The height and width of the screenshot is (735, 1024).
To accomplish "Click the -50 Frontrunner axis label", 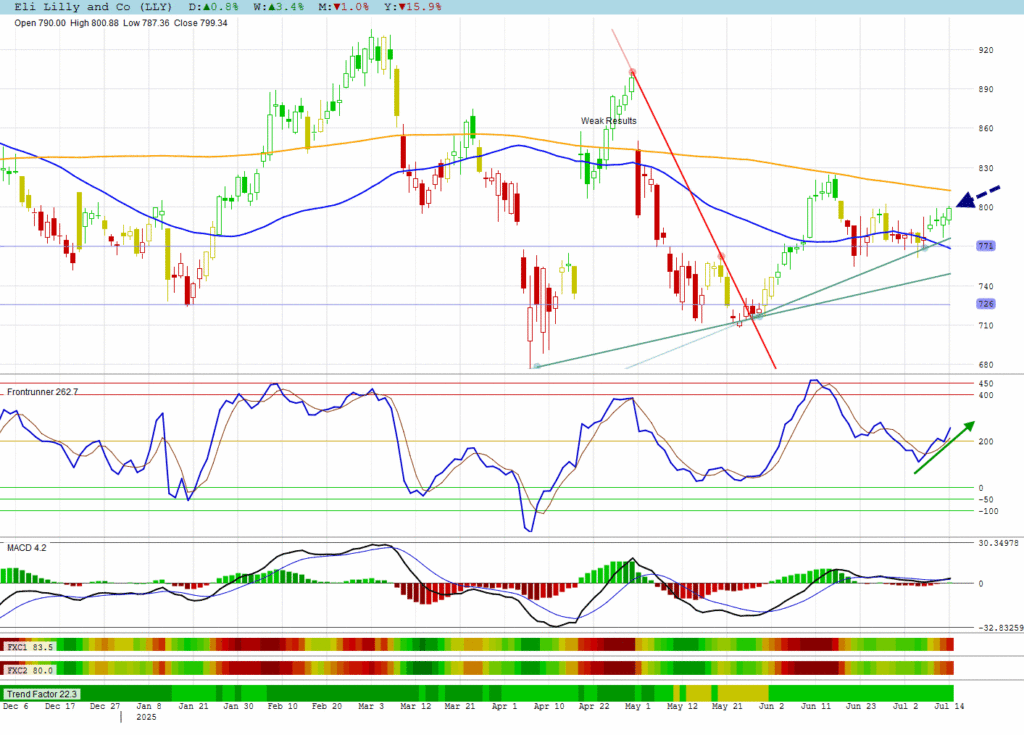I will pos(985,500).
